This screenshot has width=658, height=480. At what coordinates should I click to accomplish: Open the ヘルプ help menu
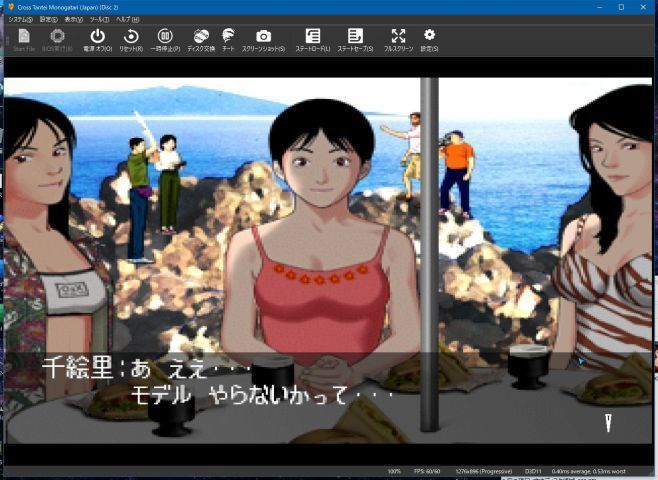127,20
